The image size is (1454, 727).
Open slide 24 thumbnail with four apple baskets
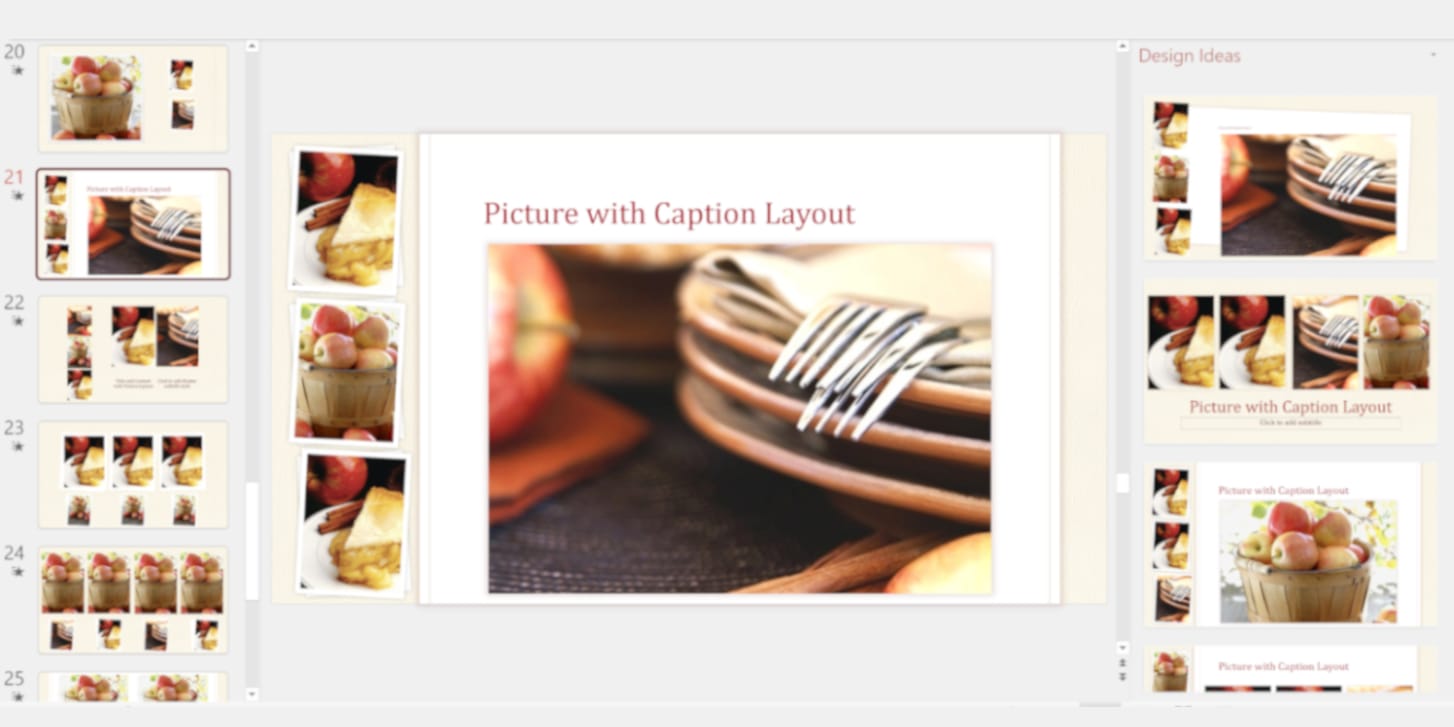tap(133, 600)
